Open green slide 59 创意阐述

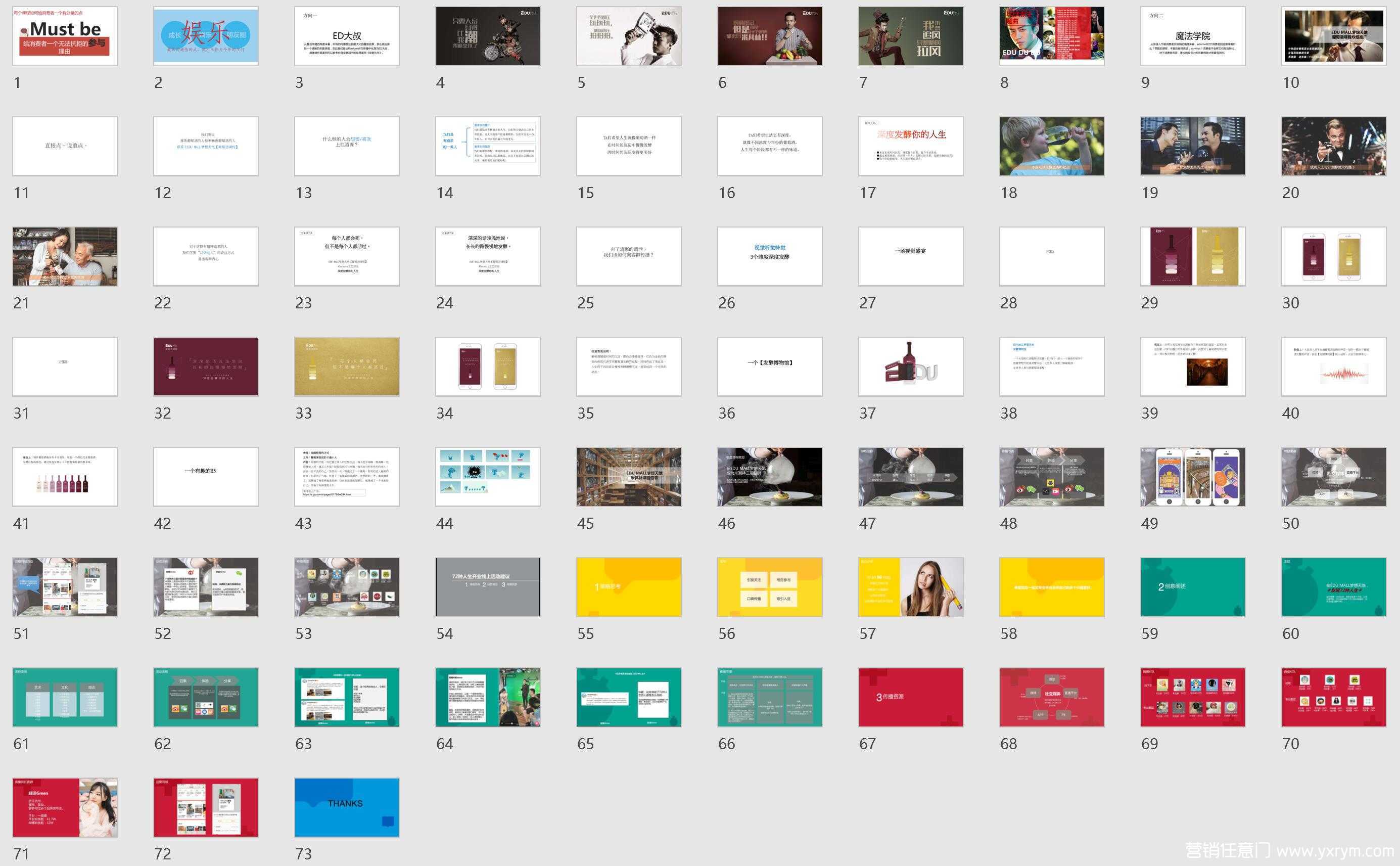1193,587
